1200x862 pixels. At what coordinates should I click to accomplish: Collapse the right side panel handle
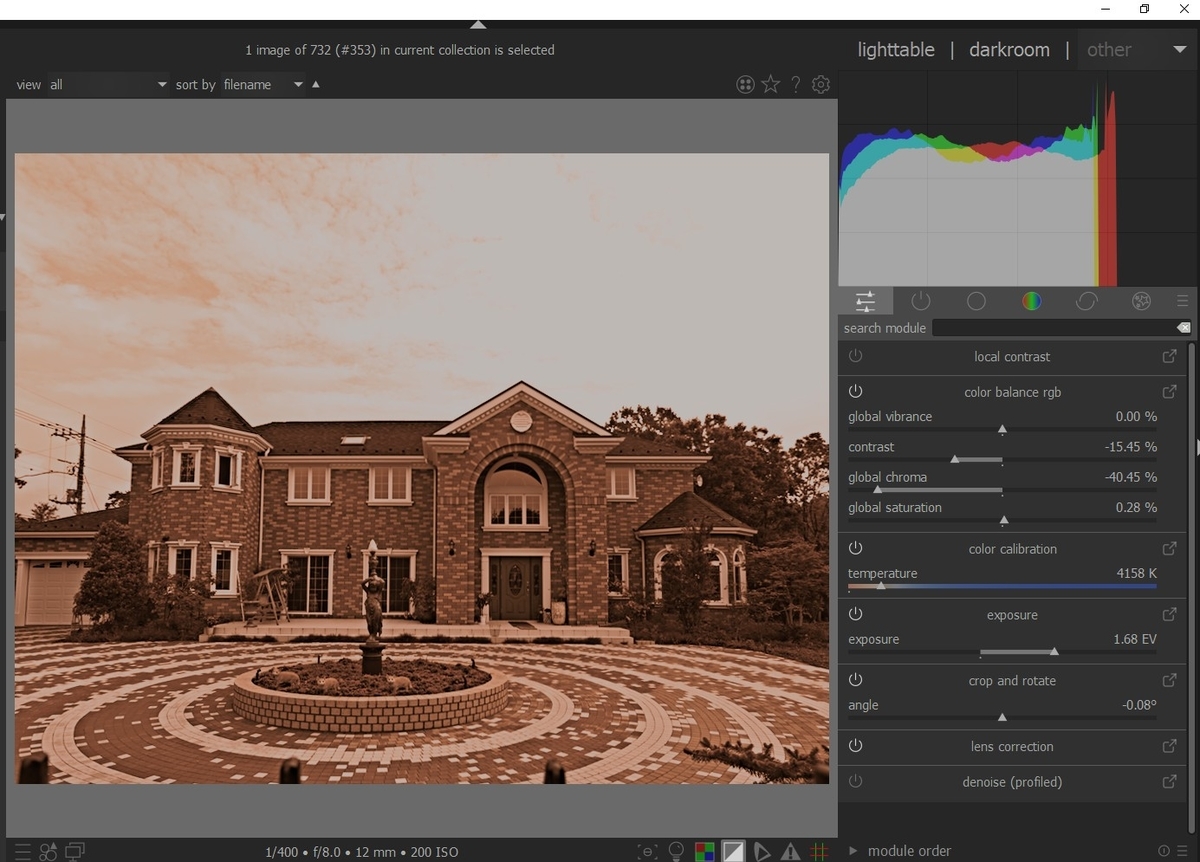pyautogui.click(x=1197, y=446)
